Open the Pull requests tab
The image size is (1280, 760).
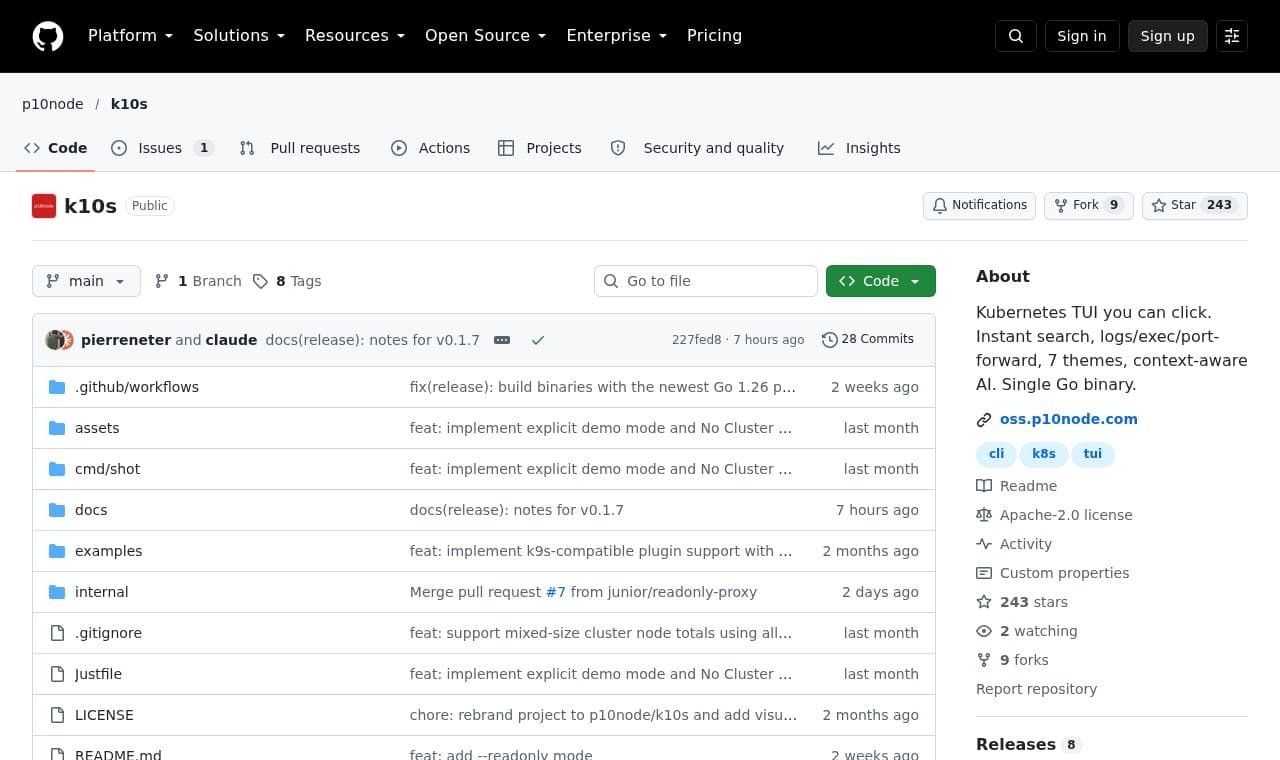[x=300, y=148]
